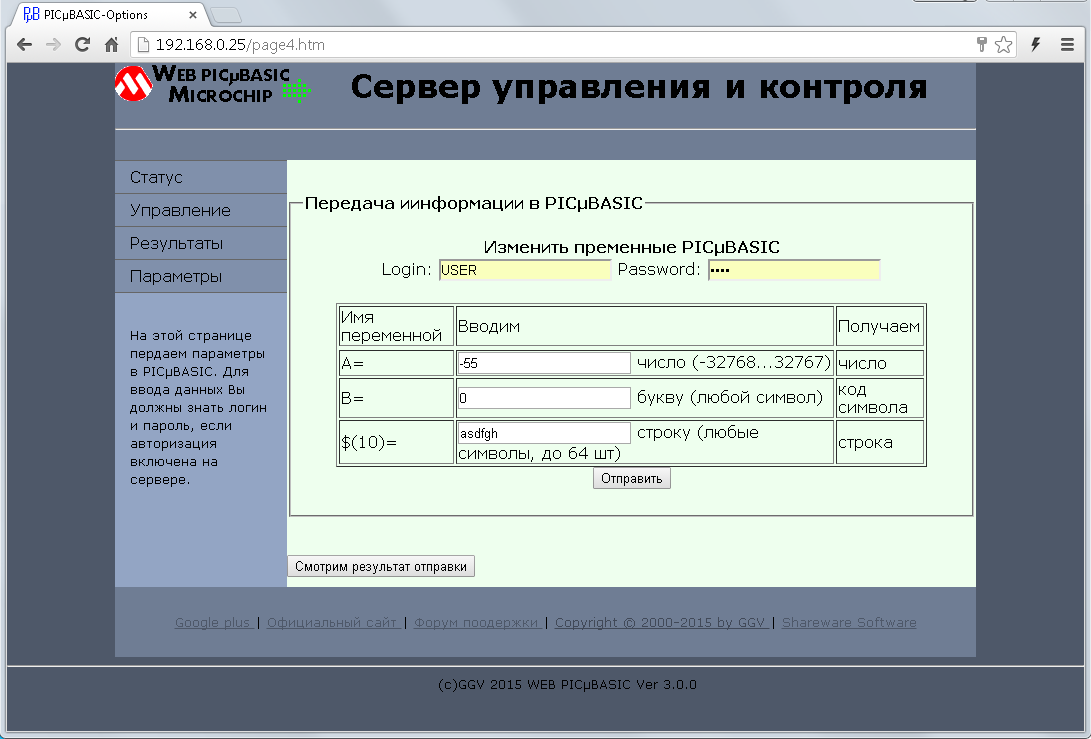Open the Официальный сайт link
Image resolution: width=1091 pixels, height=739 pixels.
332,623
